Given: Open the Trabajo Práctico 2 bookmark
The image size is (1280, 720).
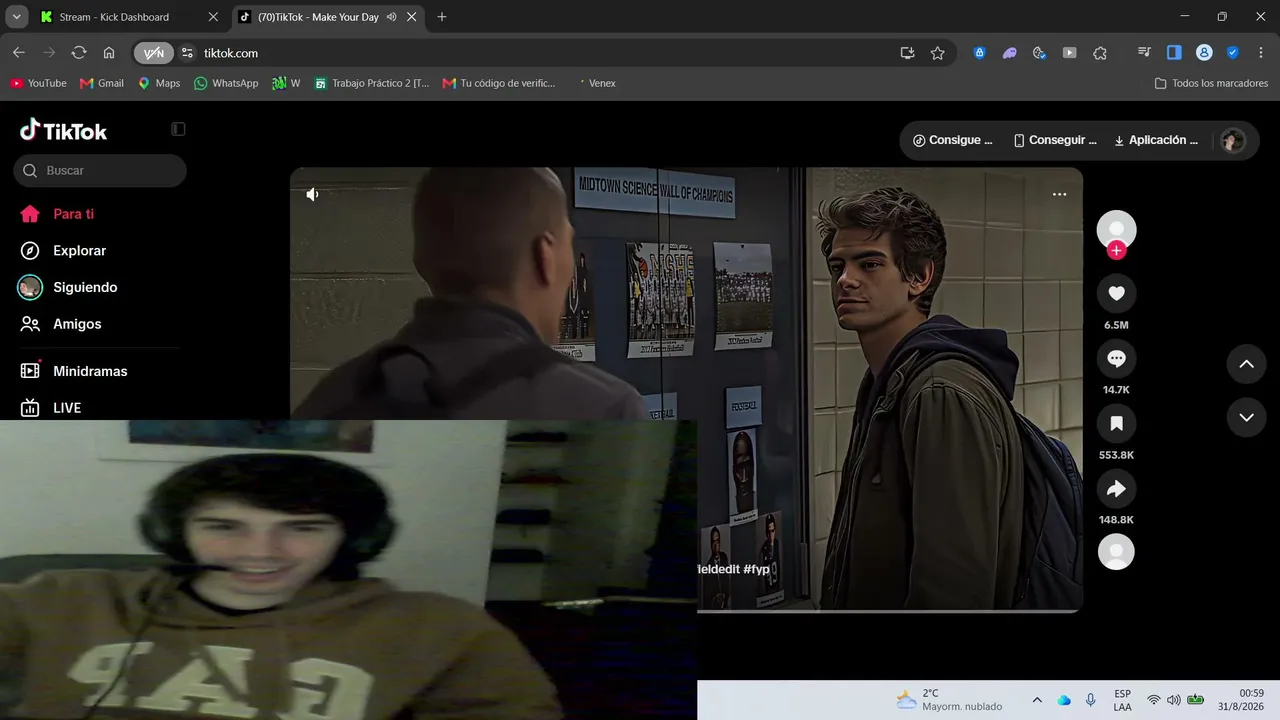Looking at the screenshot, I should (x=372, y=83).
